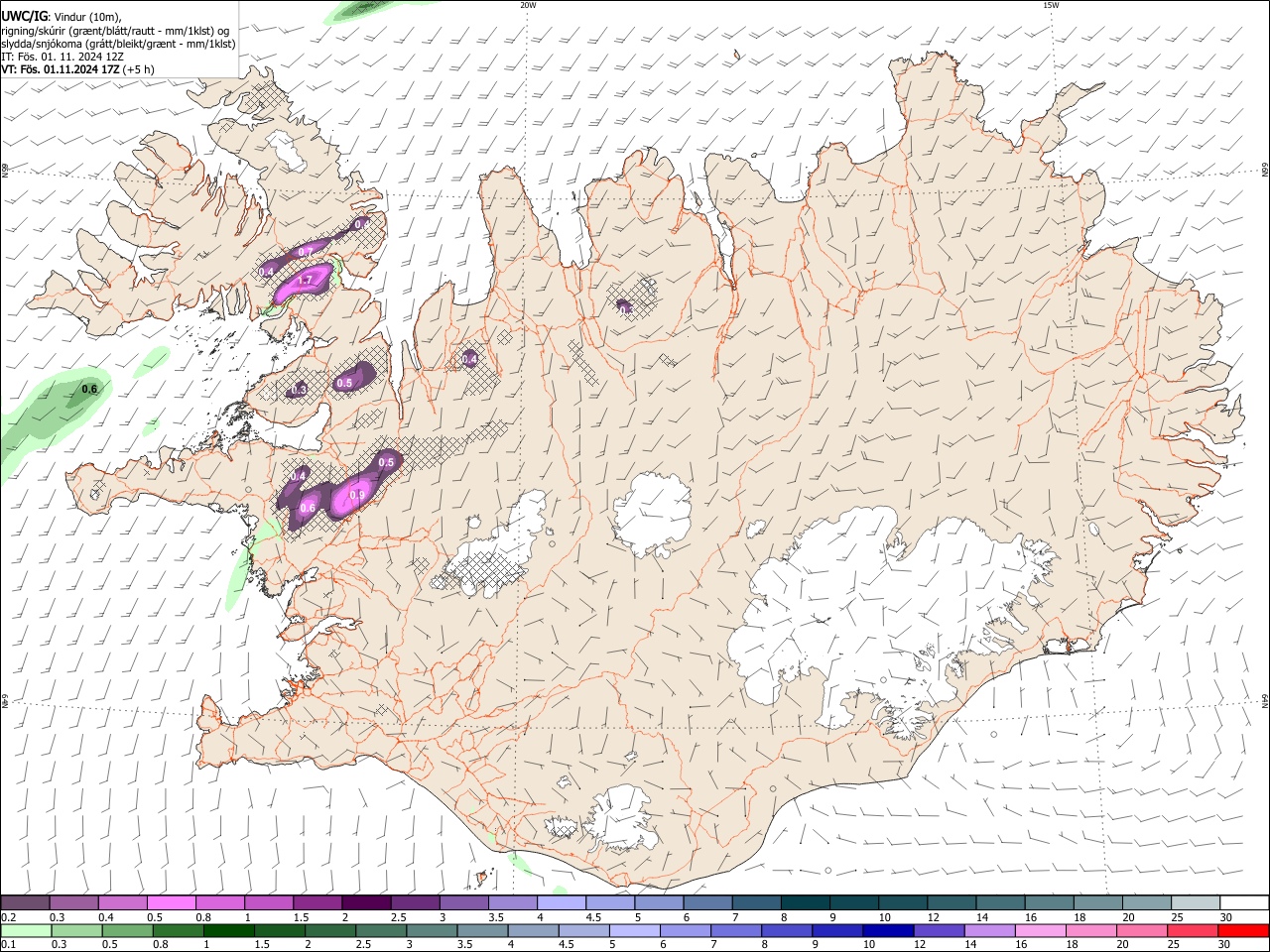Select the light pink 16–18 swatch, bottom legend row
The height and width of the screenshot is (952, 1270).
1040,930
